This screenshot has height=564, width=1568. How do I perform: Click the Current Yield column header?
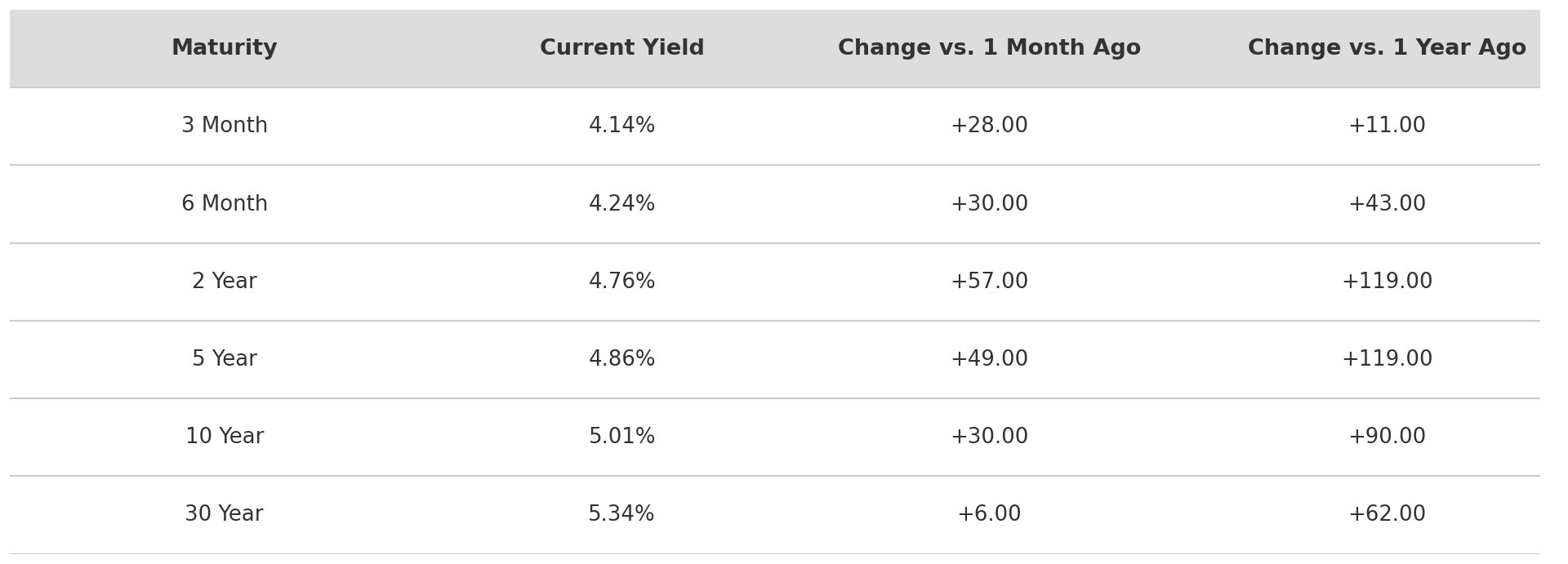point(621,49)
